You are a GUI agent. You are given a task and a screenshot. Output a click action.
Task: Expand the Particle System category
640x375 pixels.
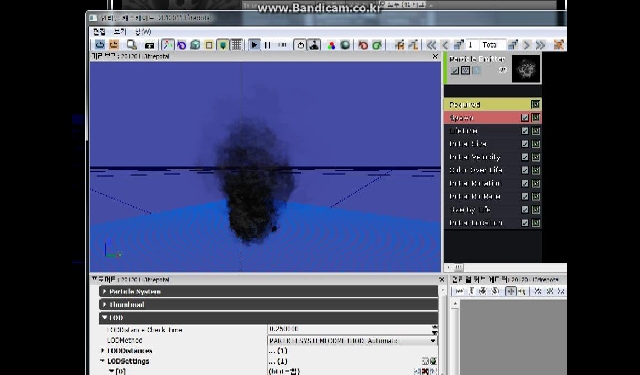tap(104, 291)
